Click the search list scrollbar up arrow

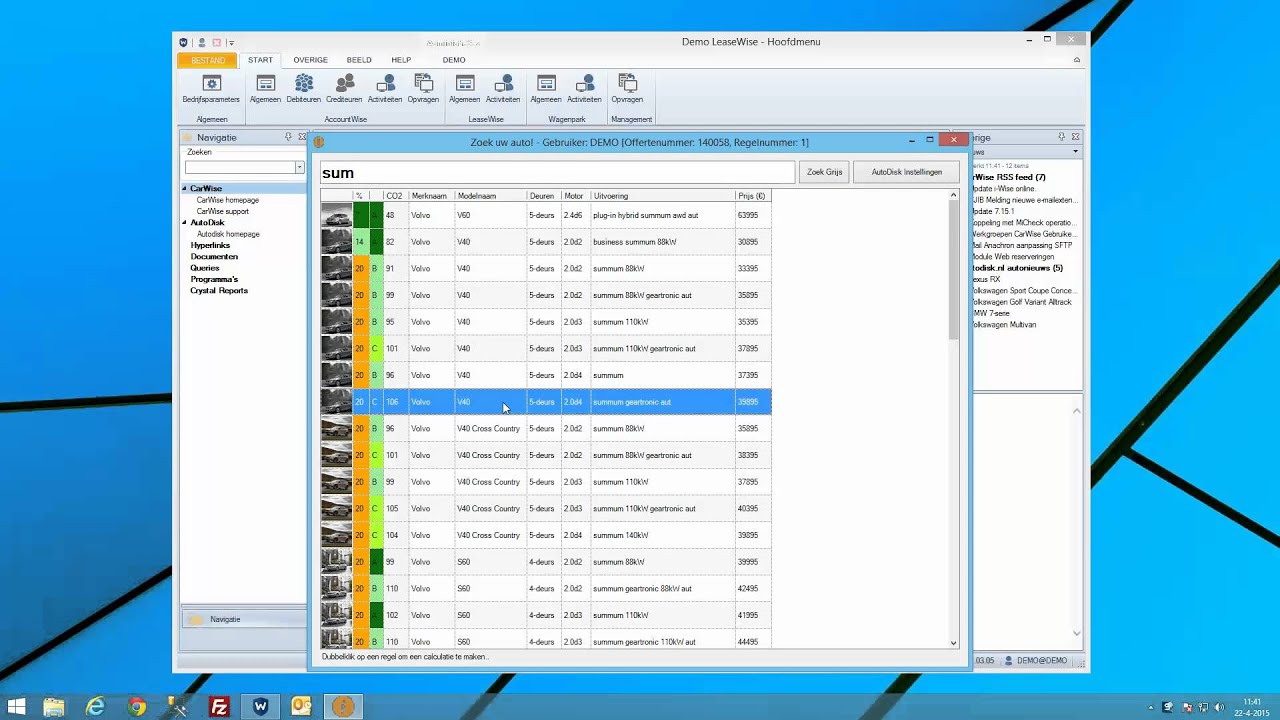click(x=953, y=195)
